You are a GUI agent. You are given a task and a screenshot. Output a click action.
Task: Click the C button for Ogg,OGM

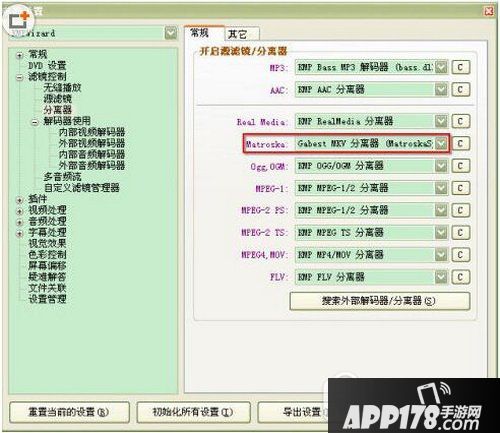pyautogui.click(x=461, y=166)
